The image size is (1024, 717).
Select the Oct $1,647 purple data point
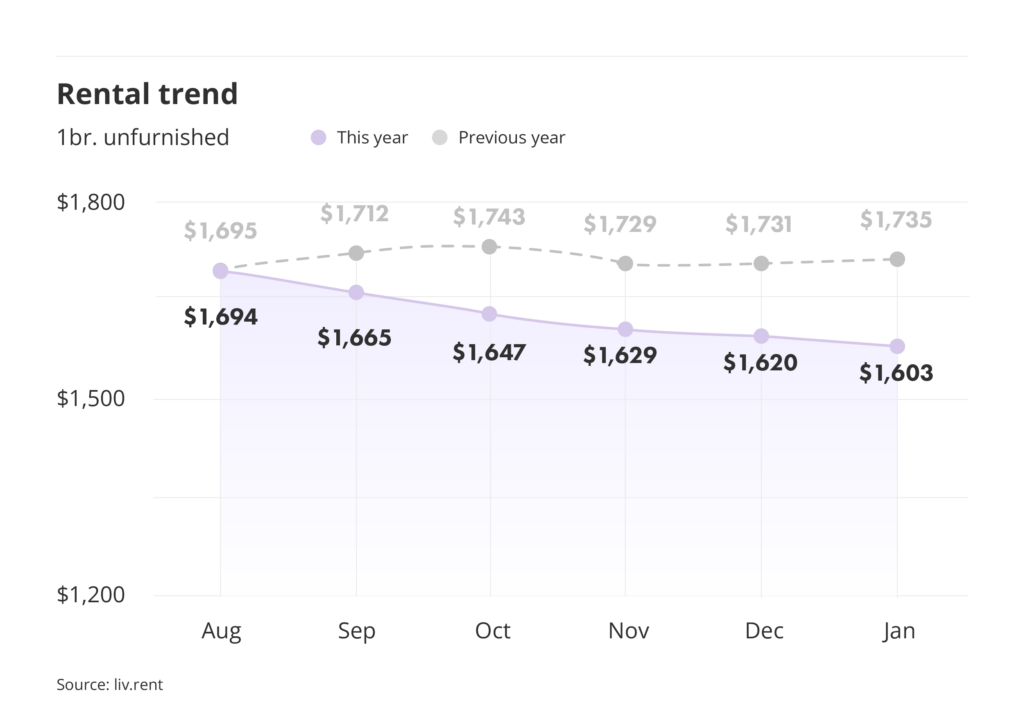coord(489,314)
